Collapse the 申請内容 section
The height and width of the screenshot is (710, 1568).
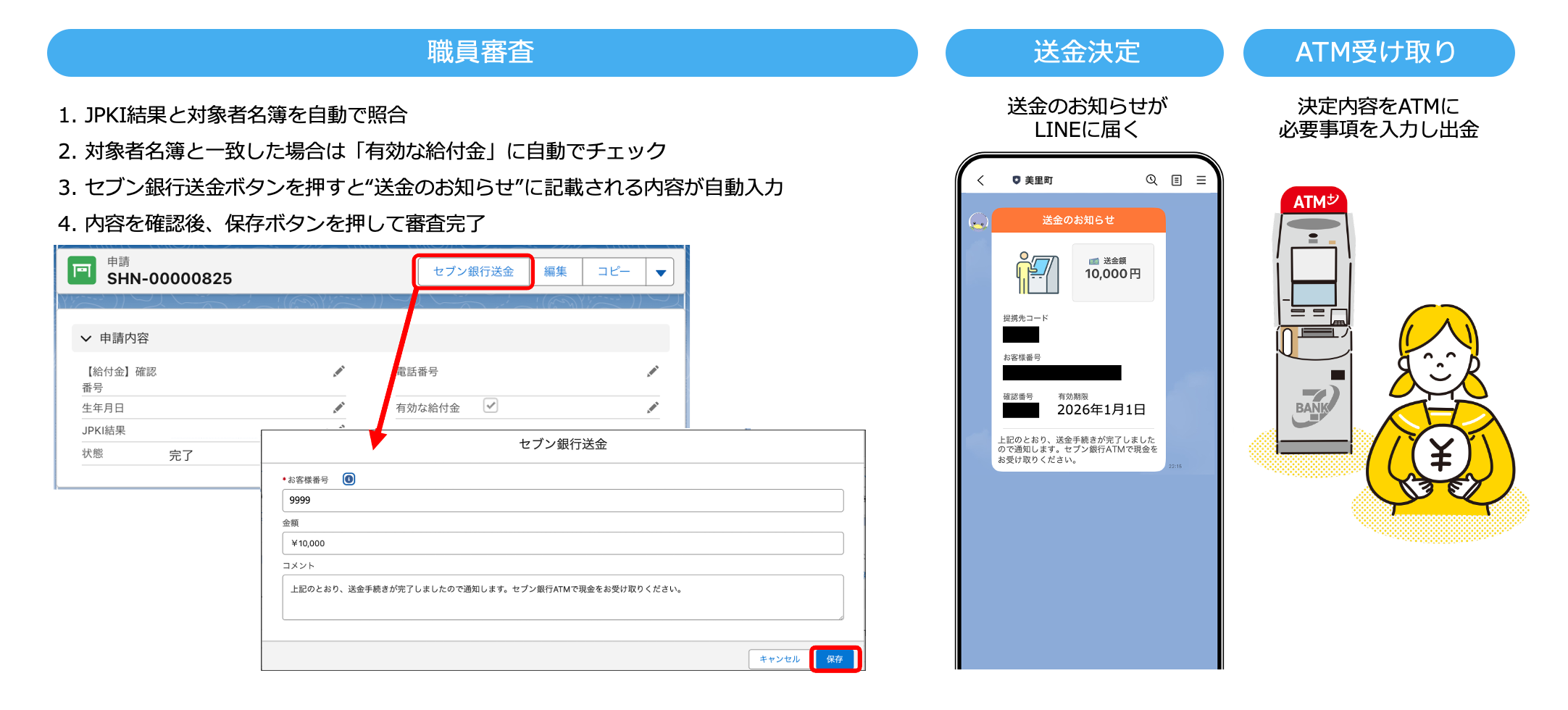click(86, 338)
